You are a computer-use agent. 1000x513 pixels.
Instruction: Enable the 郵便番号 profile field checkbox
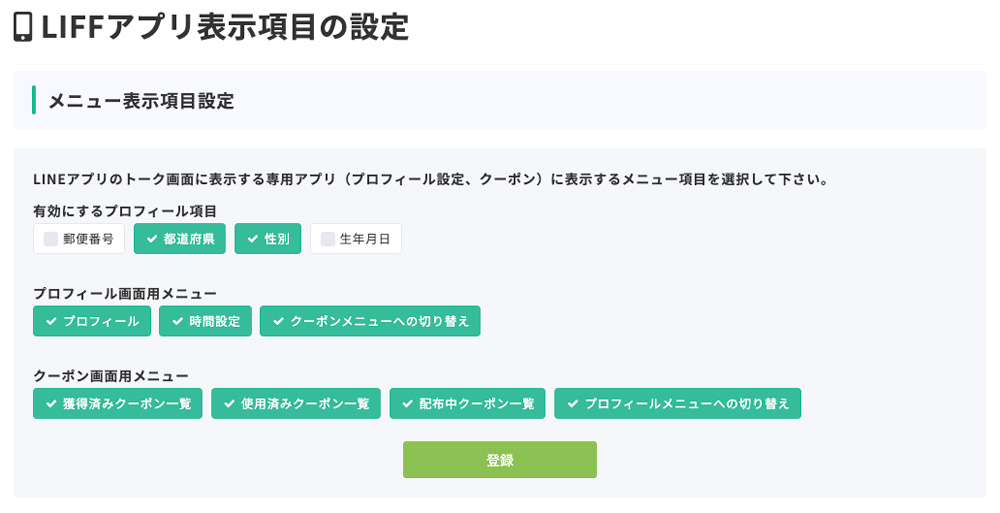[79, 239]
